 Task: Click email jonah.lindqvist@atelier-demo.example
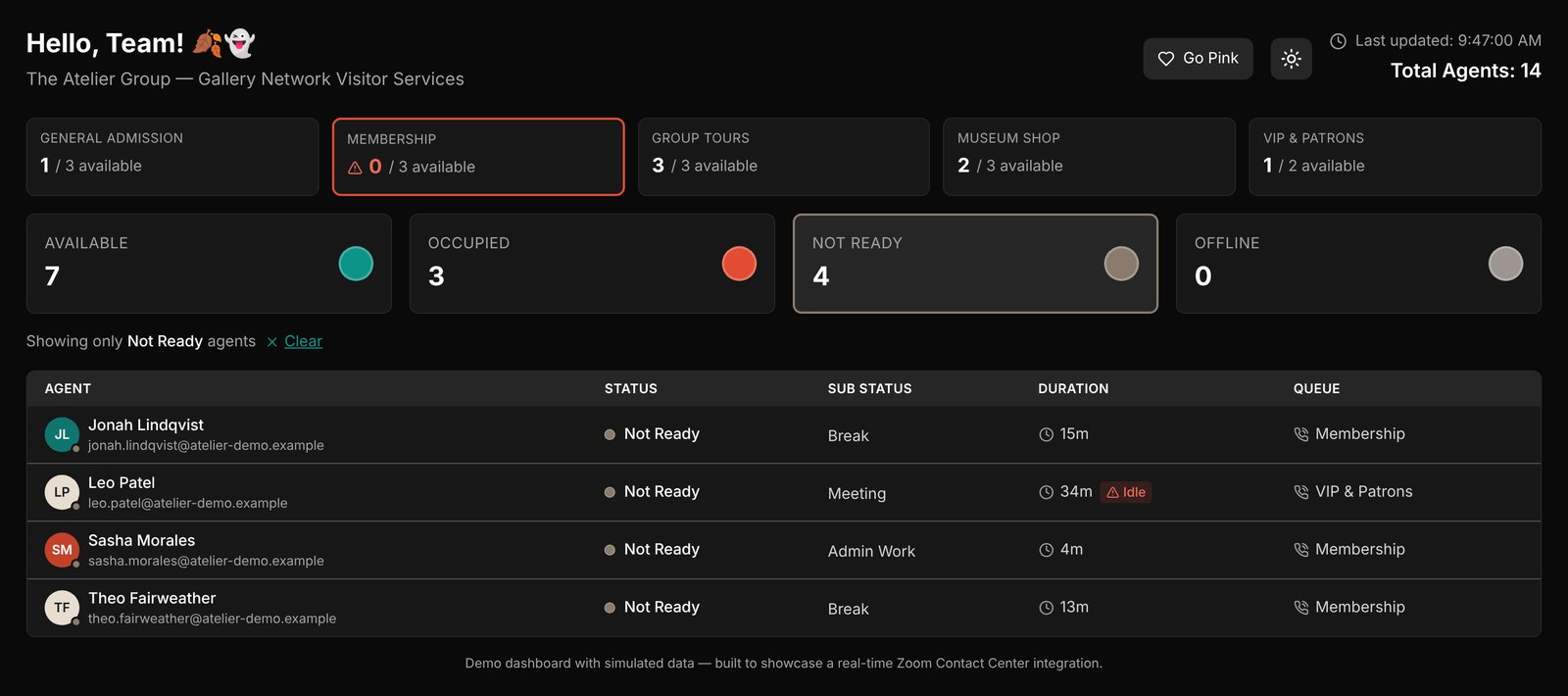click(x=206, y=445)
